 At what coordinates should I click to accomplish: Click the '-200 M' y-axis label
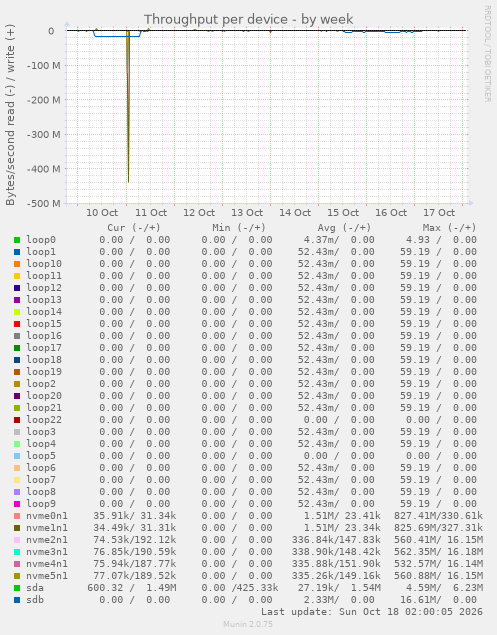(x=43, y=100)
